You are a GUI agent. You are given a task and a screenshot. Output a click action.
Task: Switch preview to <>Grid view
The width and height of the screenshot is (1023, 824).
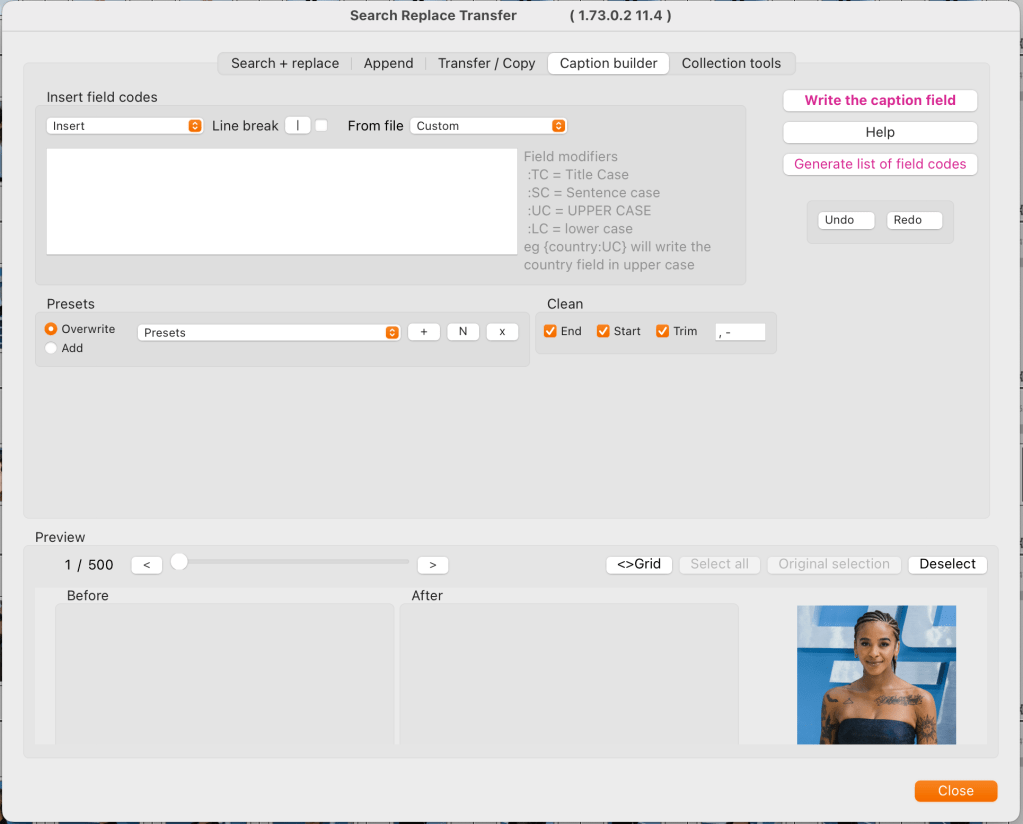point(639,564)
